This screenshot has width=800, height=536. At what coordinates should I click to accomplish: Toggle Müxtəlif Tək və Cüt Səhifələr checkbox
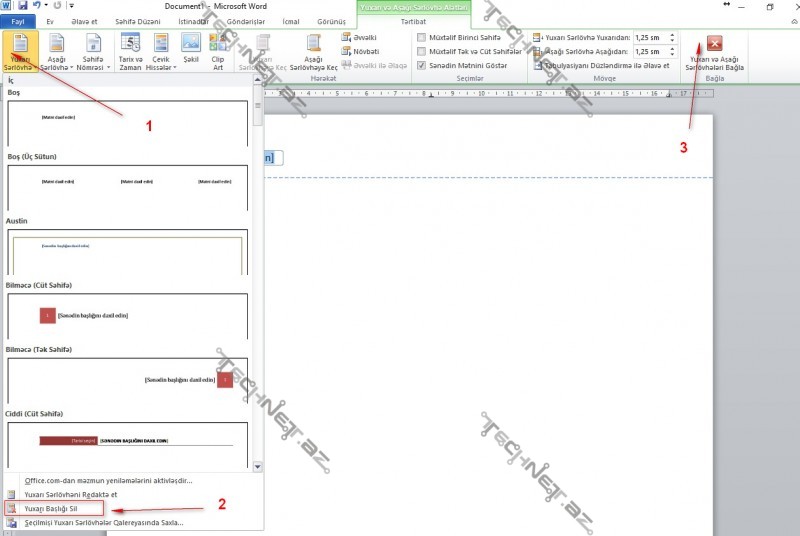click(x=421, y=51)
